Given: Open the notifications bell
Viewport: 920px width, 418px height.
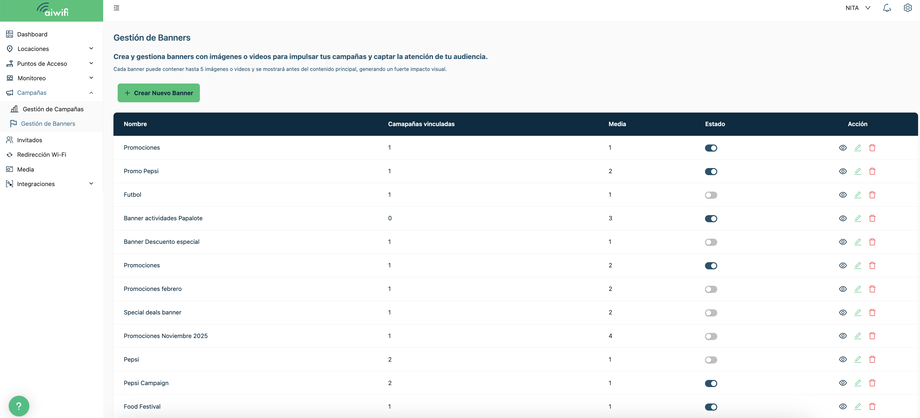Looking at the screenshot, I should tap(887, 8).
